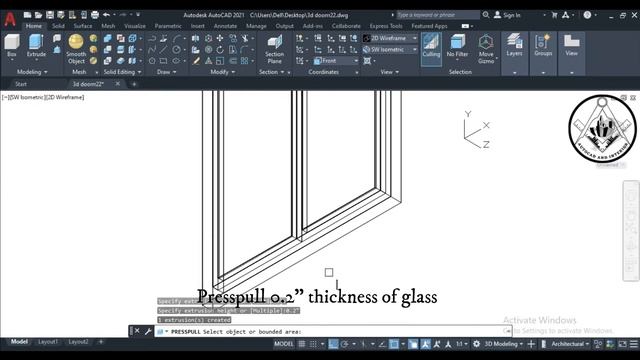Add a new drawing tab with plus
640x360 pixels.
[x=134, y=84]
